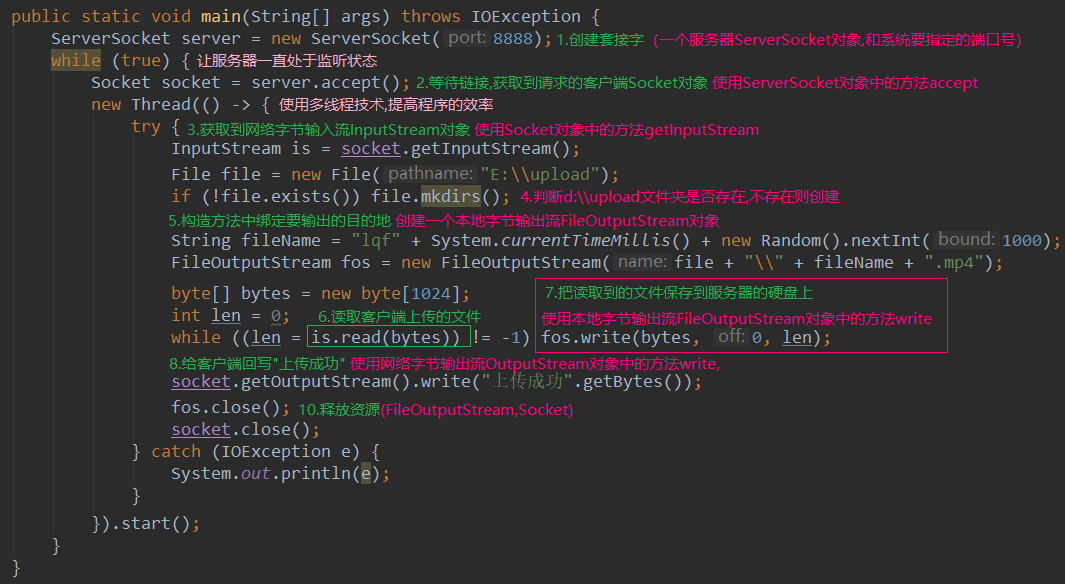Click 'bytes' in byte[] bytes declaration
The width and height of the screenshot is (1065, 584).
point(266,293)
